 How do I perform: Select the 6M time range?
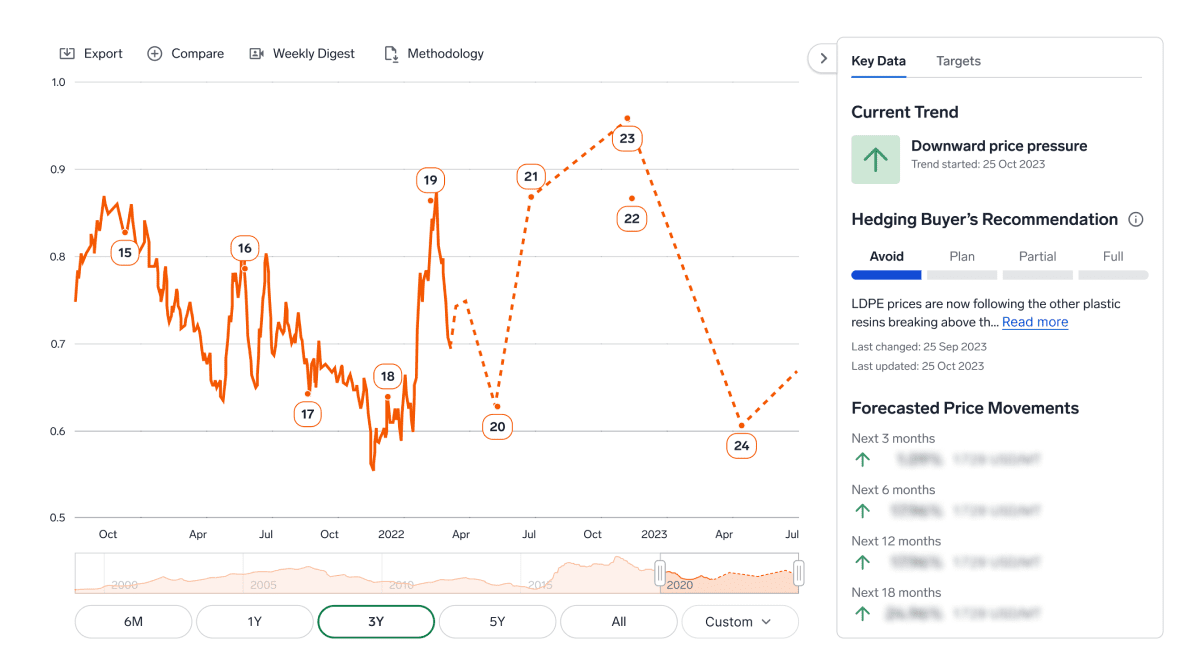pos(133,622)
